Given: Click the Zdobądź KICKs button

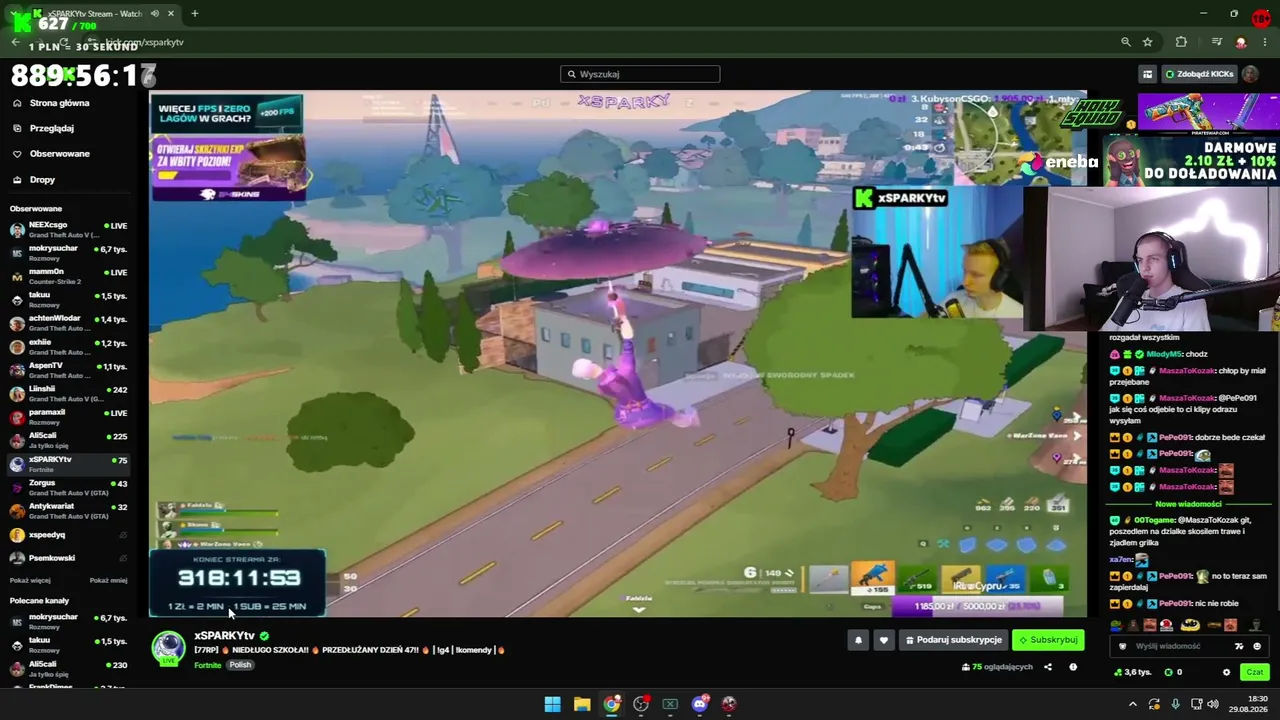Looking at the screenshot, I should coord(1199,74).
